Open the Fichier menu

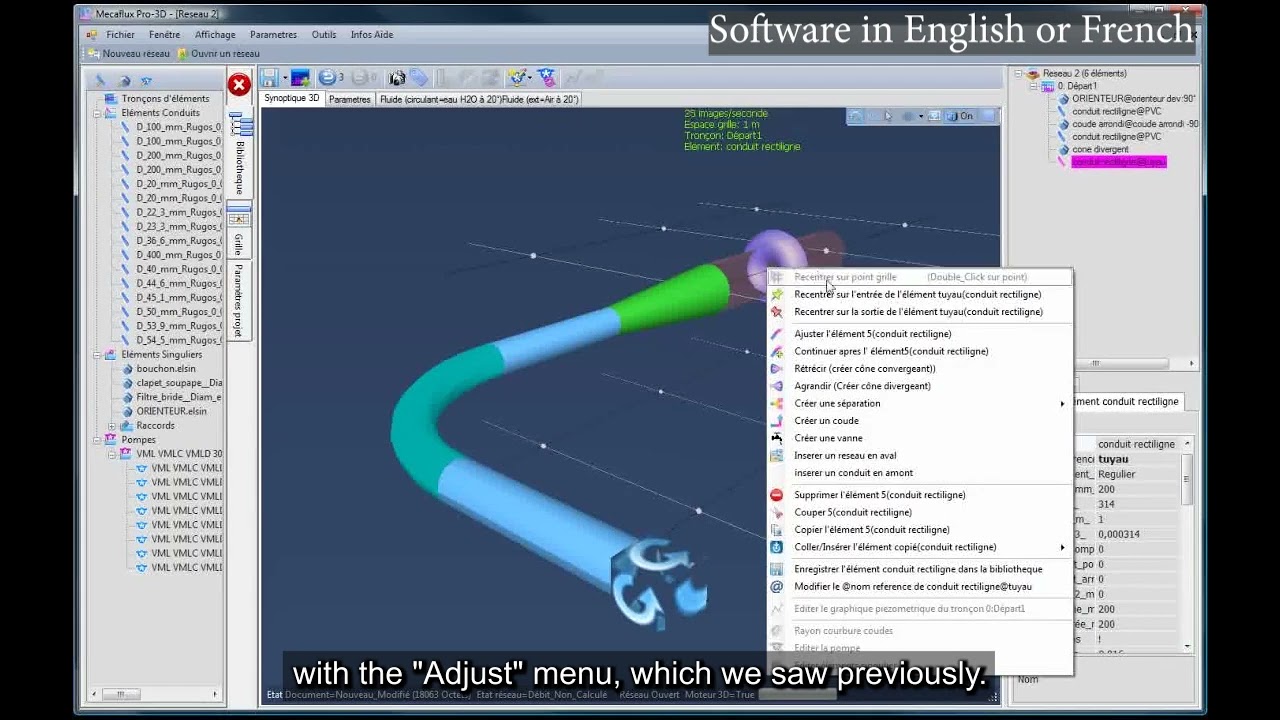pyautogui.click(x=120, y=35)
